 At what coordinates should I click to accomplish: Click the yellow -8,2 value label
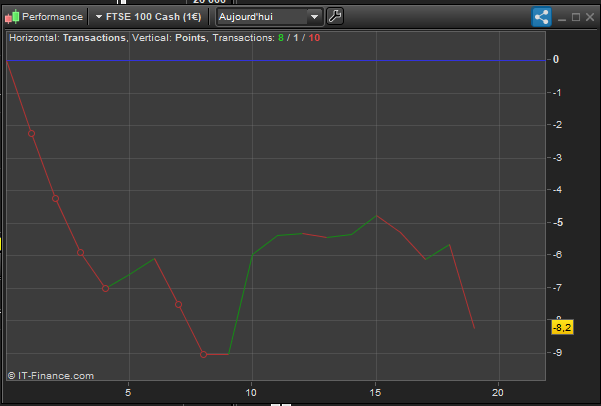(x=562, y=328)
